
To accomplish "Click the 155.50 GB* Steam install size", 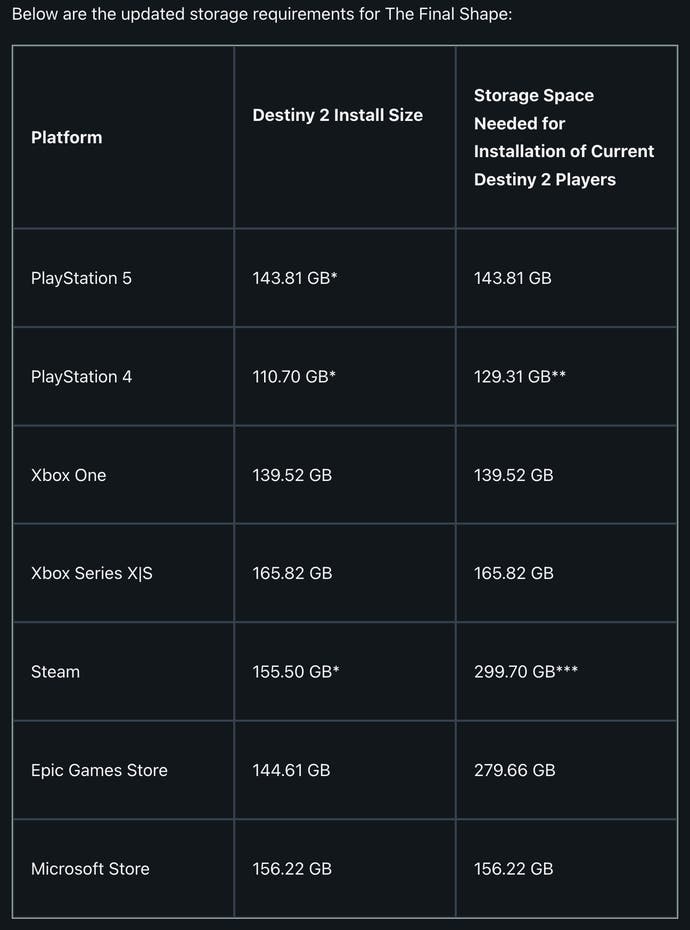I will point(295,672).
